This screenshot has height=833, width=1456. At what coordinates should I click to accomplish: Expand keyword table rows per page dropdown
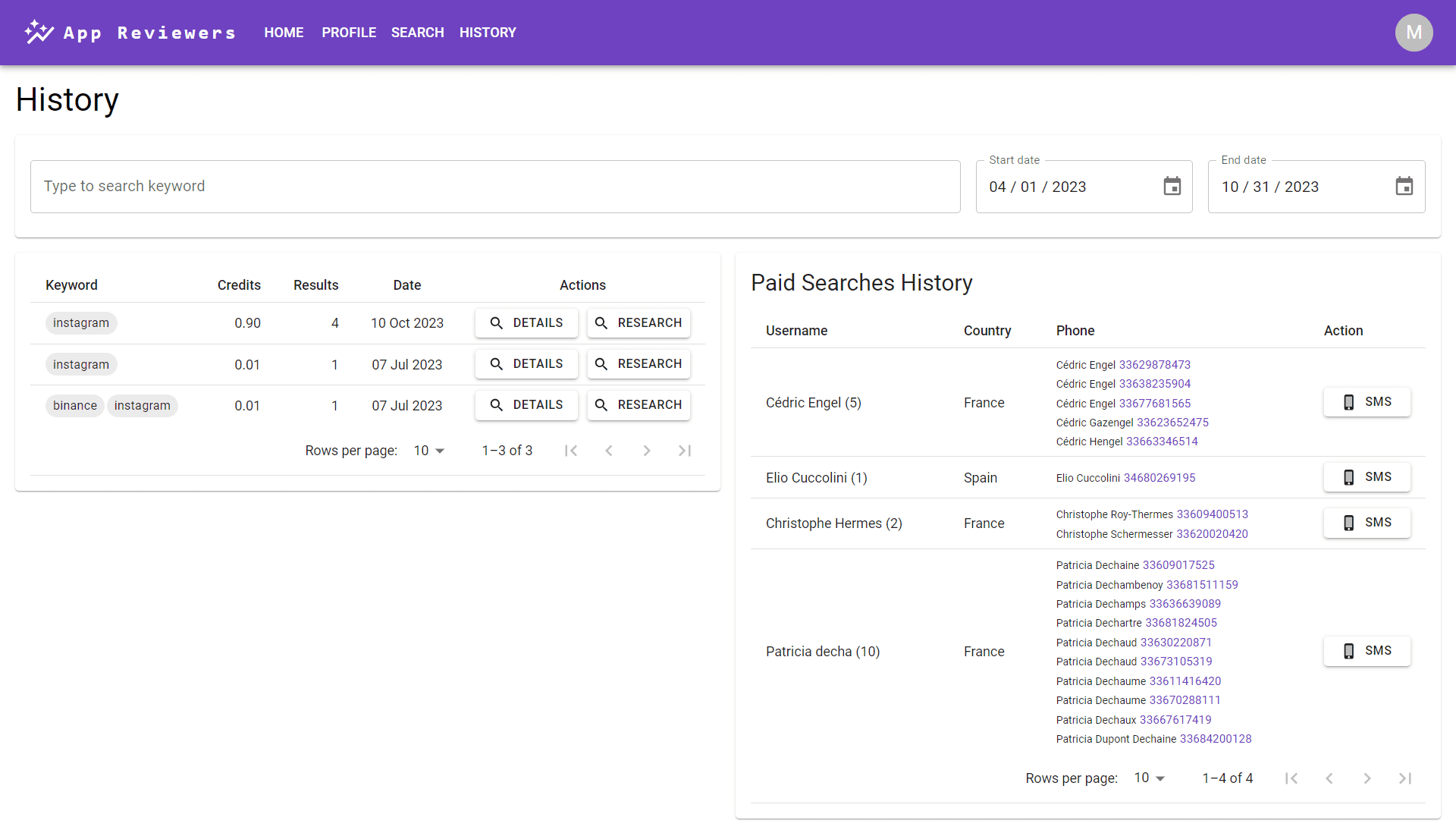pos(429,451)
